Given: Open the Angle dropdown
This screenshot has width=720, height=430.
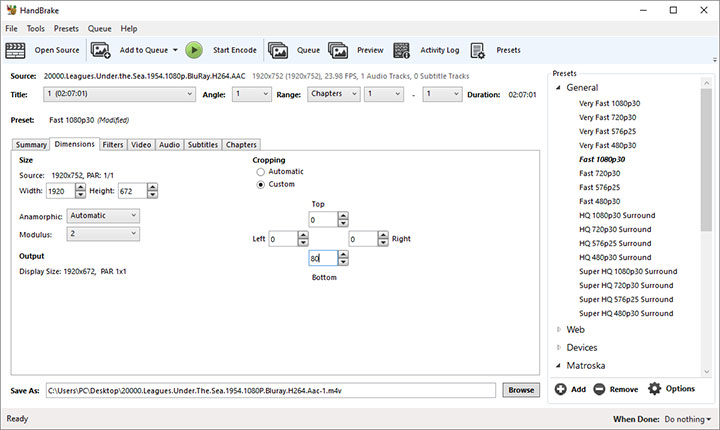Looking at the screenshot, I should point(252,94).
